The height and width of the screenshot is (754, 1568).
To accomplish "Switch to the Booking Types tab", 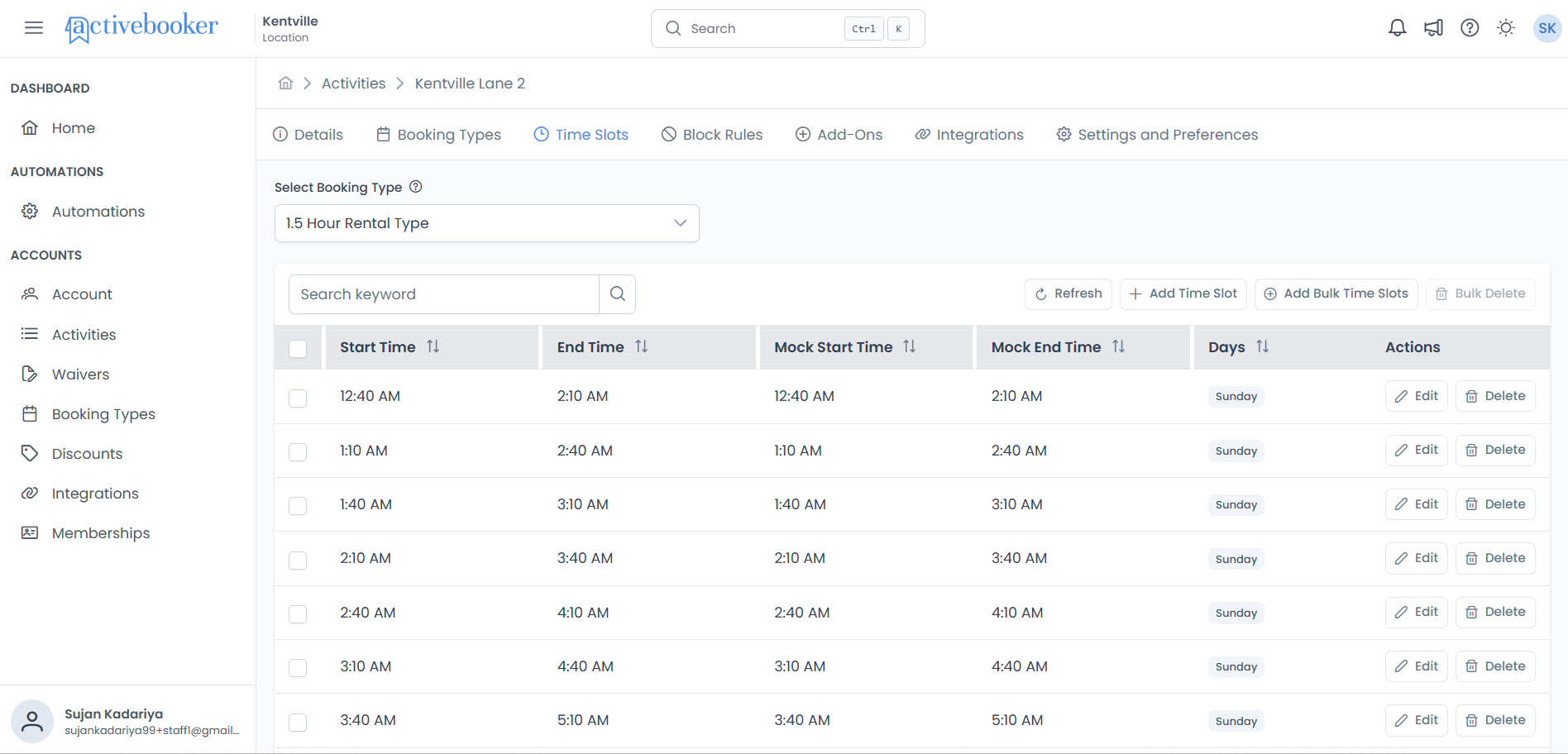I will 438,135.
